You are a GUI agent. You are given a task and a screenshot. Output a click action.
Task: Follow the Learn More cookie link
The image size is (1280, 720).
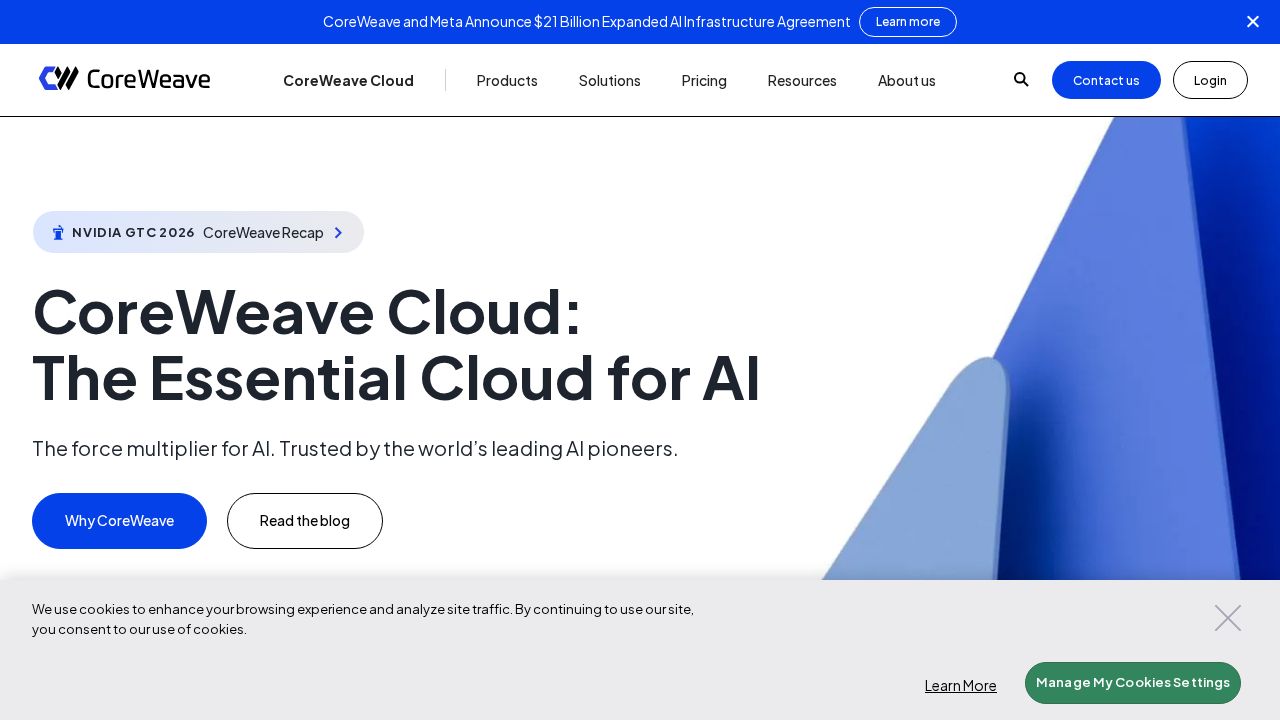(960, 685)
